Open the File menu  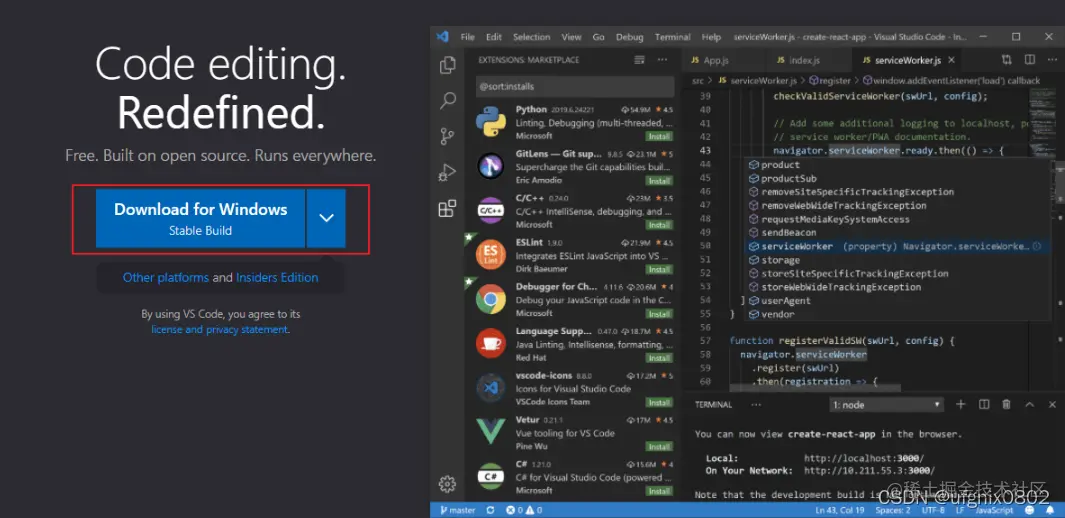point(467,37)
